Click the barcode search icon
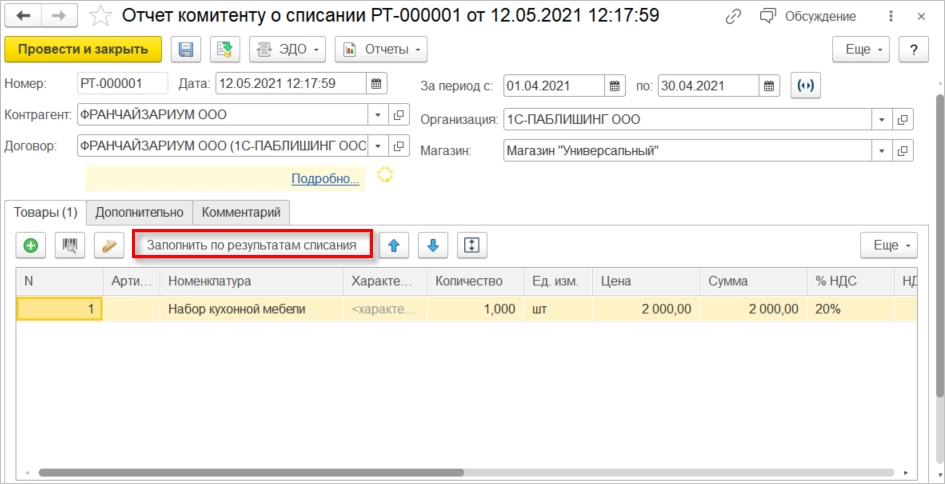The height and width of the screenshot is (484, 945). pos(70,245)
